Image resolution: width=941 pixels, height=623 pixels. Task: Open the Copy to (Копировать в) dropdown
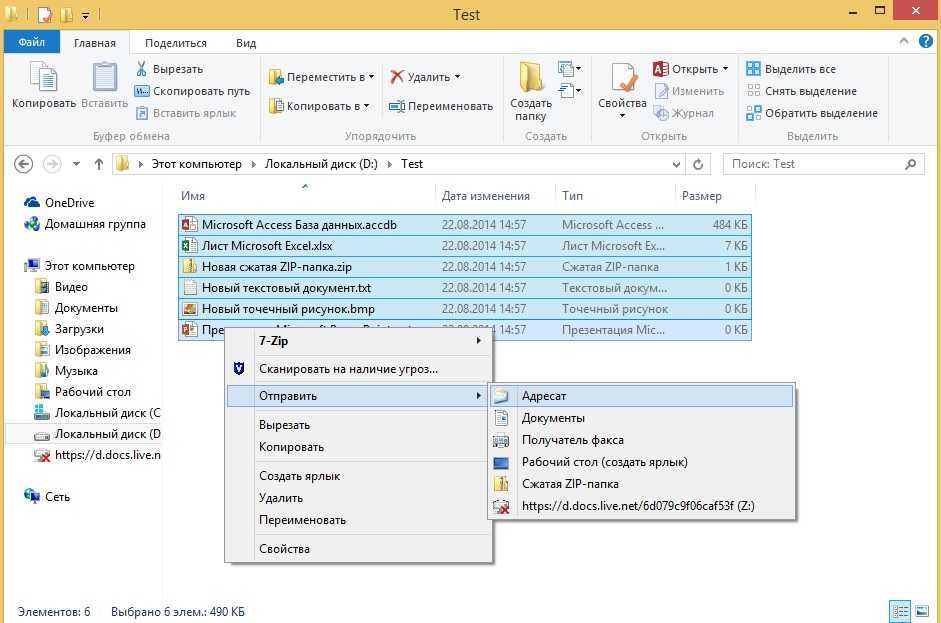319,106
